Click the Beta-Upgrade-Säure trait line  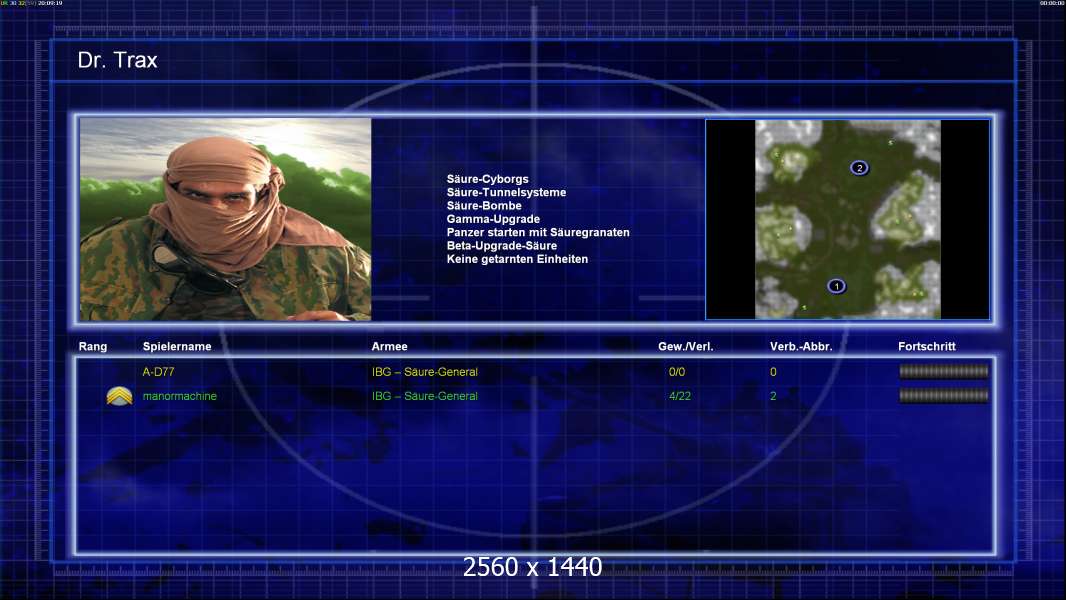click(502, 245)
